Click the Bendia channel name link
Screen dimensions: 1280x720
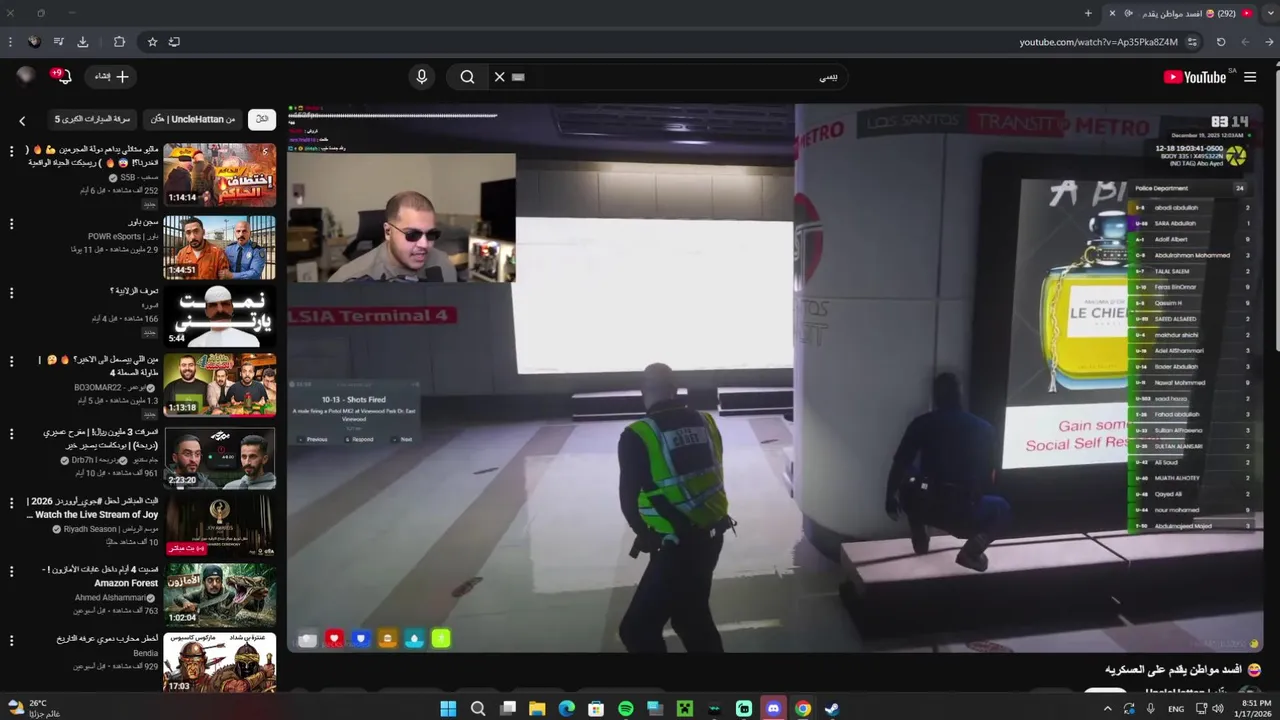(145, 654)
